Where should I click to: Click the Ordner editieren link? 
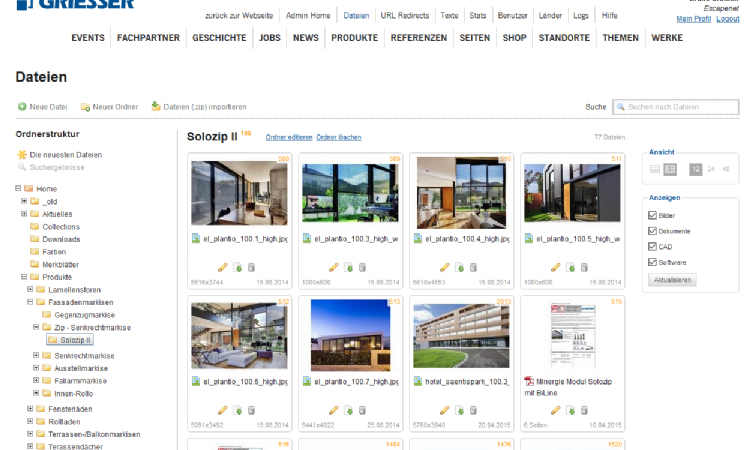pyautogui.click(x=288, y=137)
